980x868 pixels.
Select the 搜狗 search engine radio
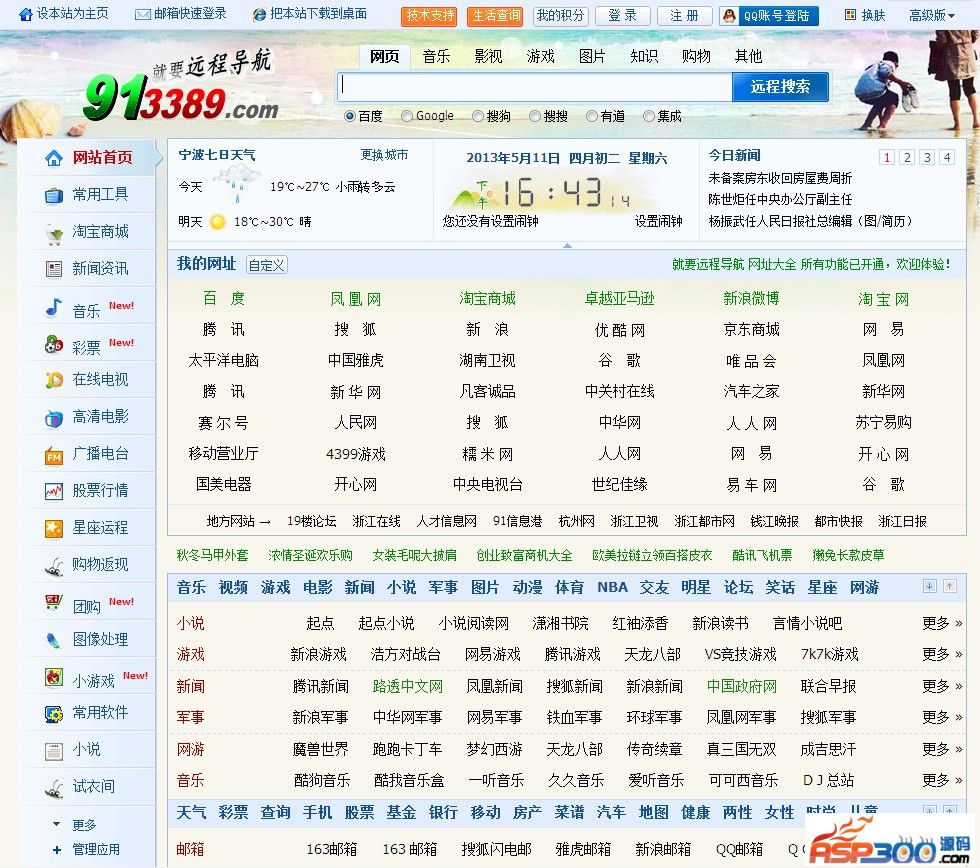click(x=478, y=116)
